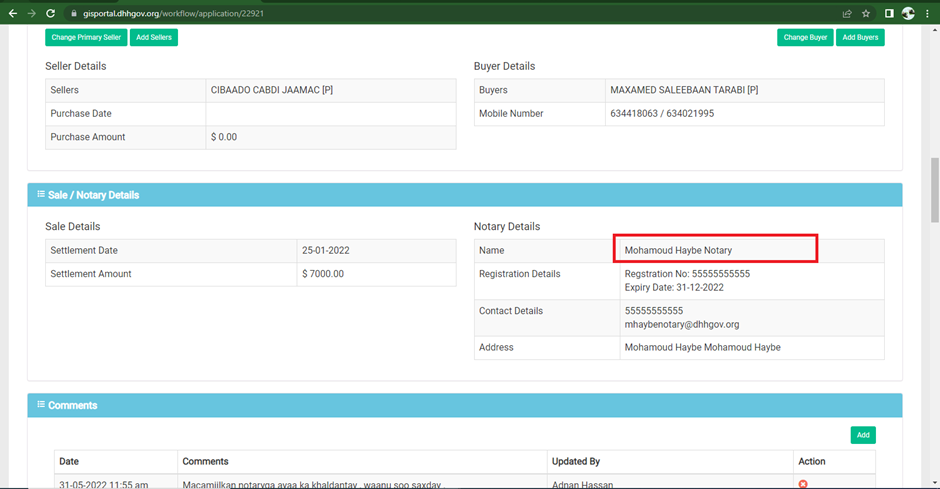Screen dimensions: 940x489
Task: Click the Sale / Notary Details list icon
Action: (41, 194)
